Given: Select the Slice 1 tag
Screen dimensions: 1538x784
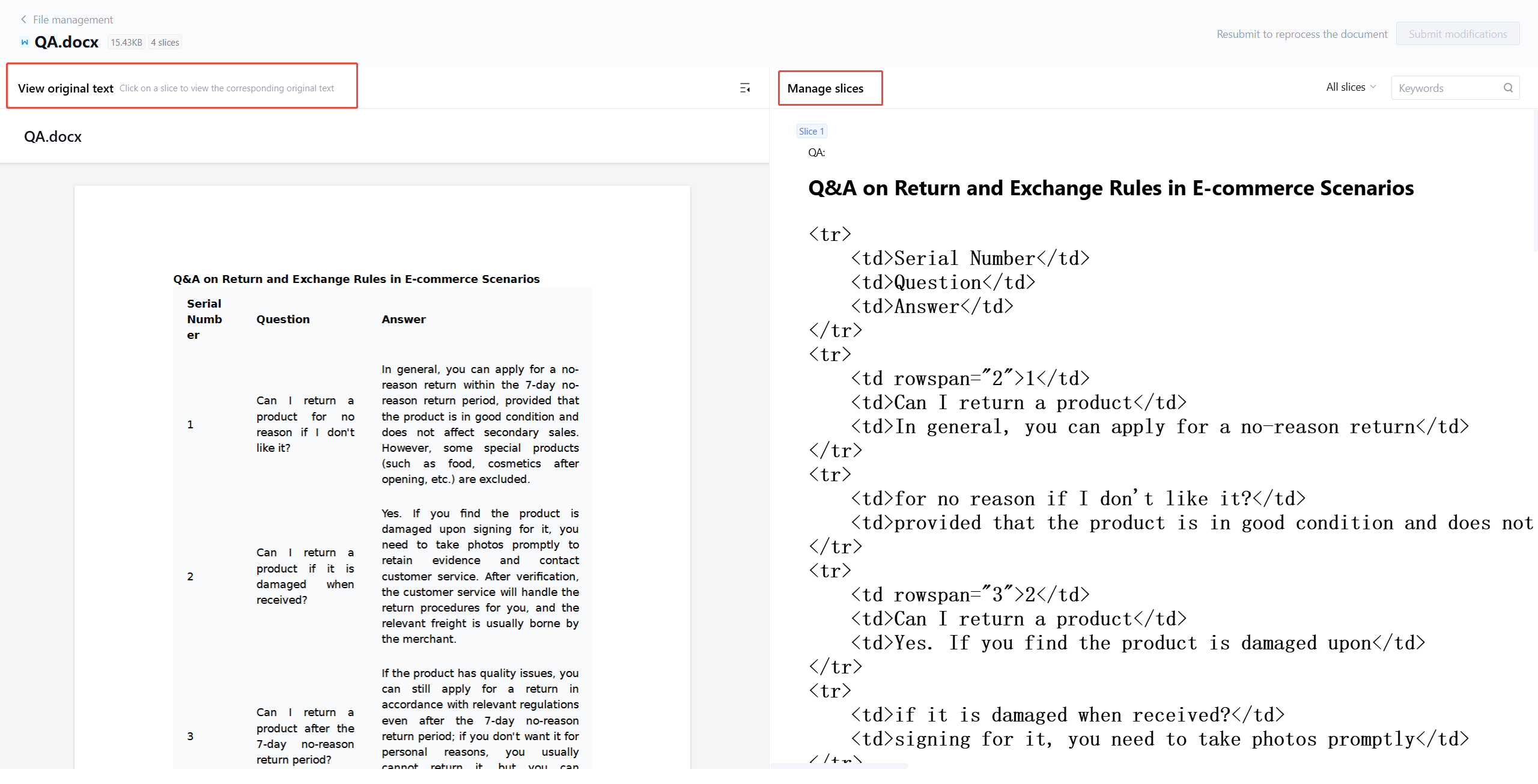Looking at the screenshot, I should [811, 131].
